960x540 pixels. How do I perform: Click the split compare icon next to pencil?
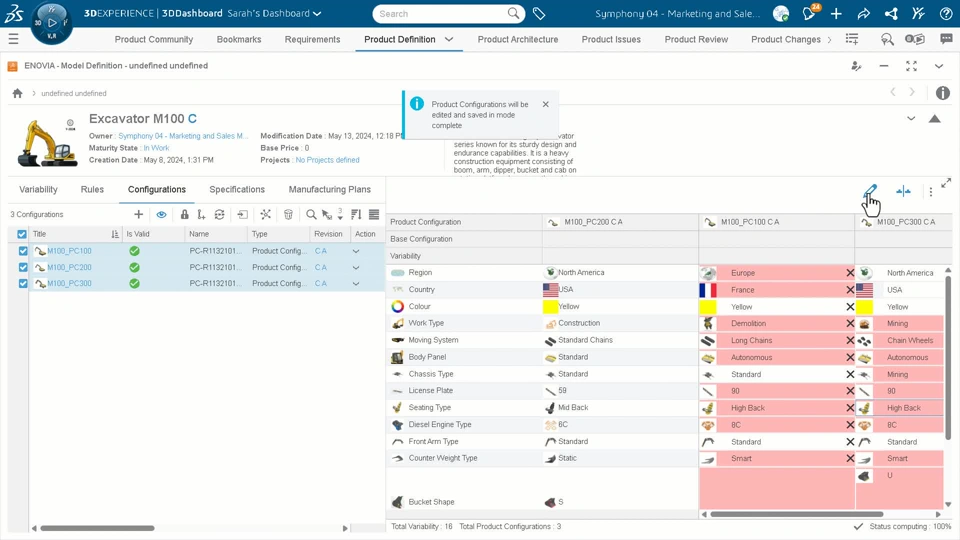pyautogui.click(x=903, y=192)
